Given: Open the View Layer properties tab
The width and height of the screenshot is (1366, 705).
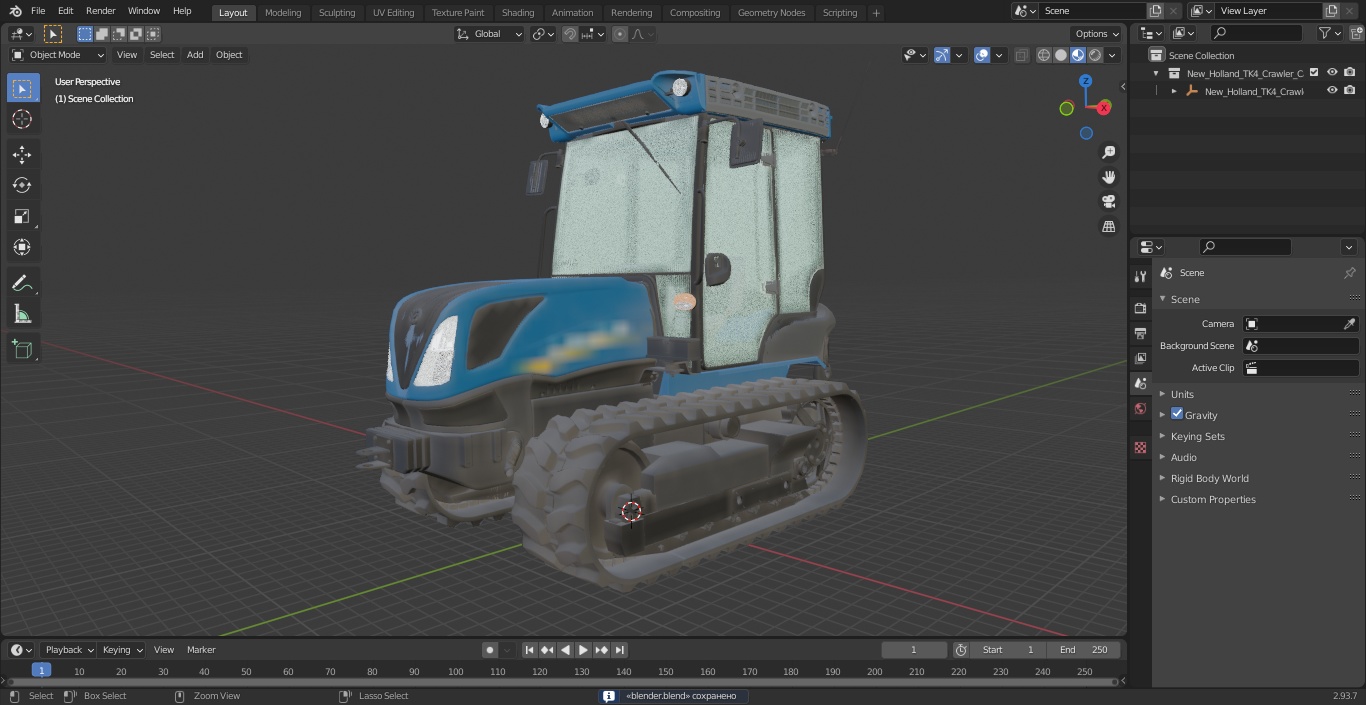Looking at the screenshot, I should click(1140, 358).
